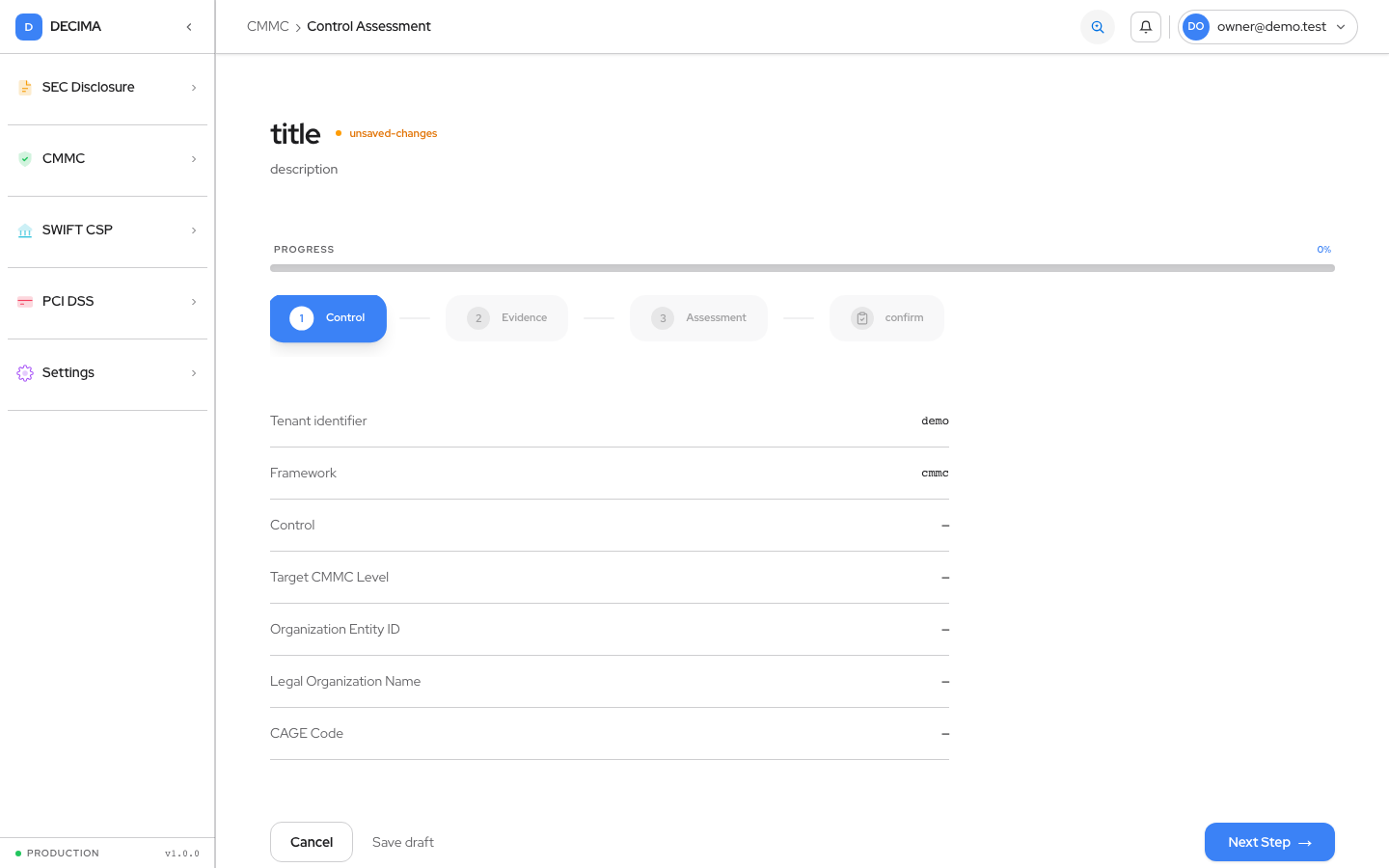Click the page heading 'title'
This screenshot has height=868, width=1389.
[295, 134]
